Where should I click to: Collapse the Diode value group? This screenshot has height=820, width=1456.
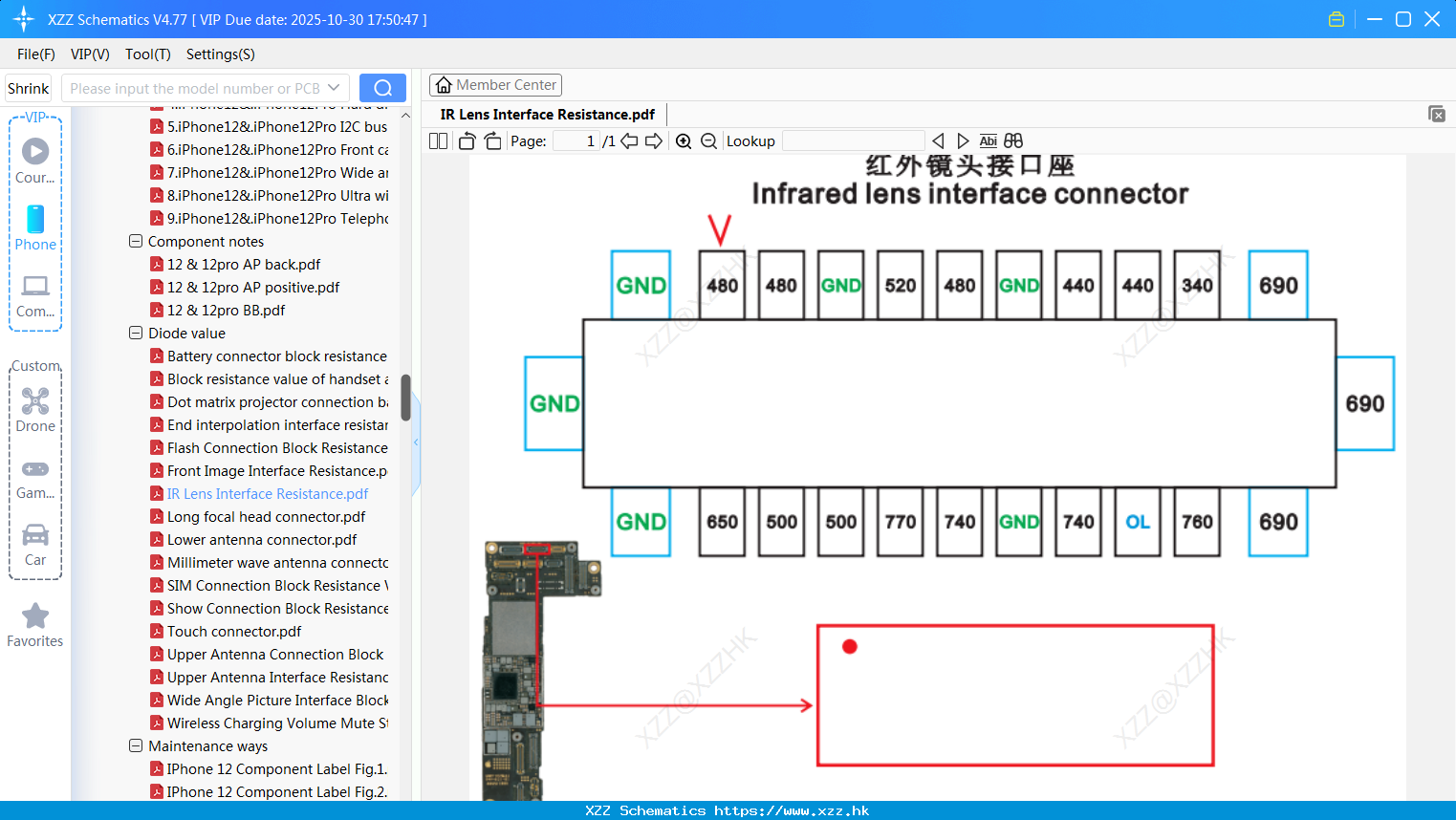point(136,334)
